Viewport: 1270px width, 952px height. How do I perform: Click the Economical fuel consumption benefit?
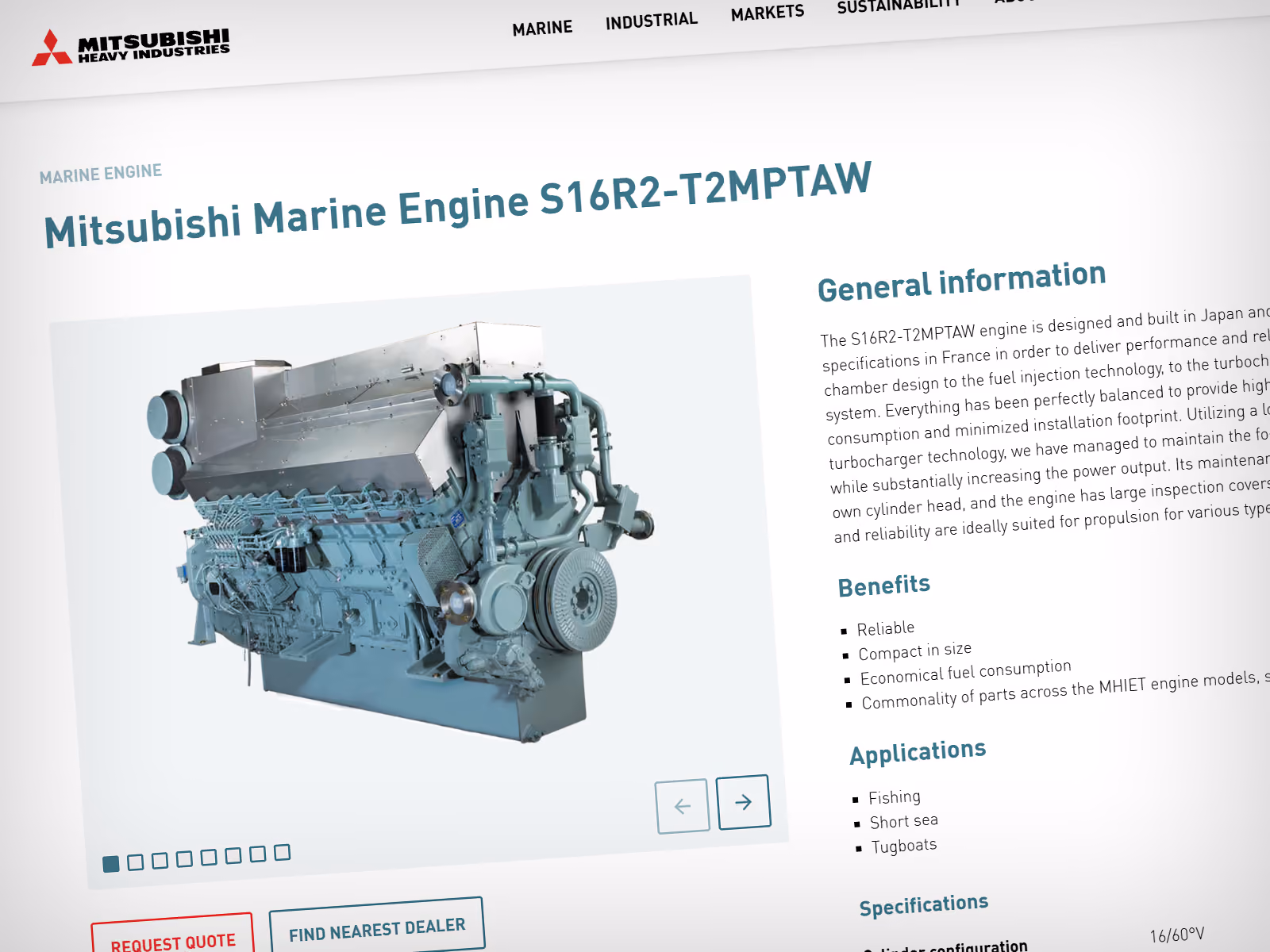[x=966, y=673]
